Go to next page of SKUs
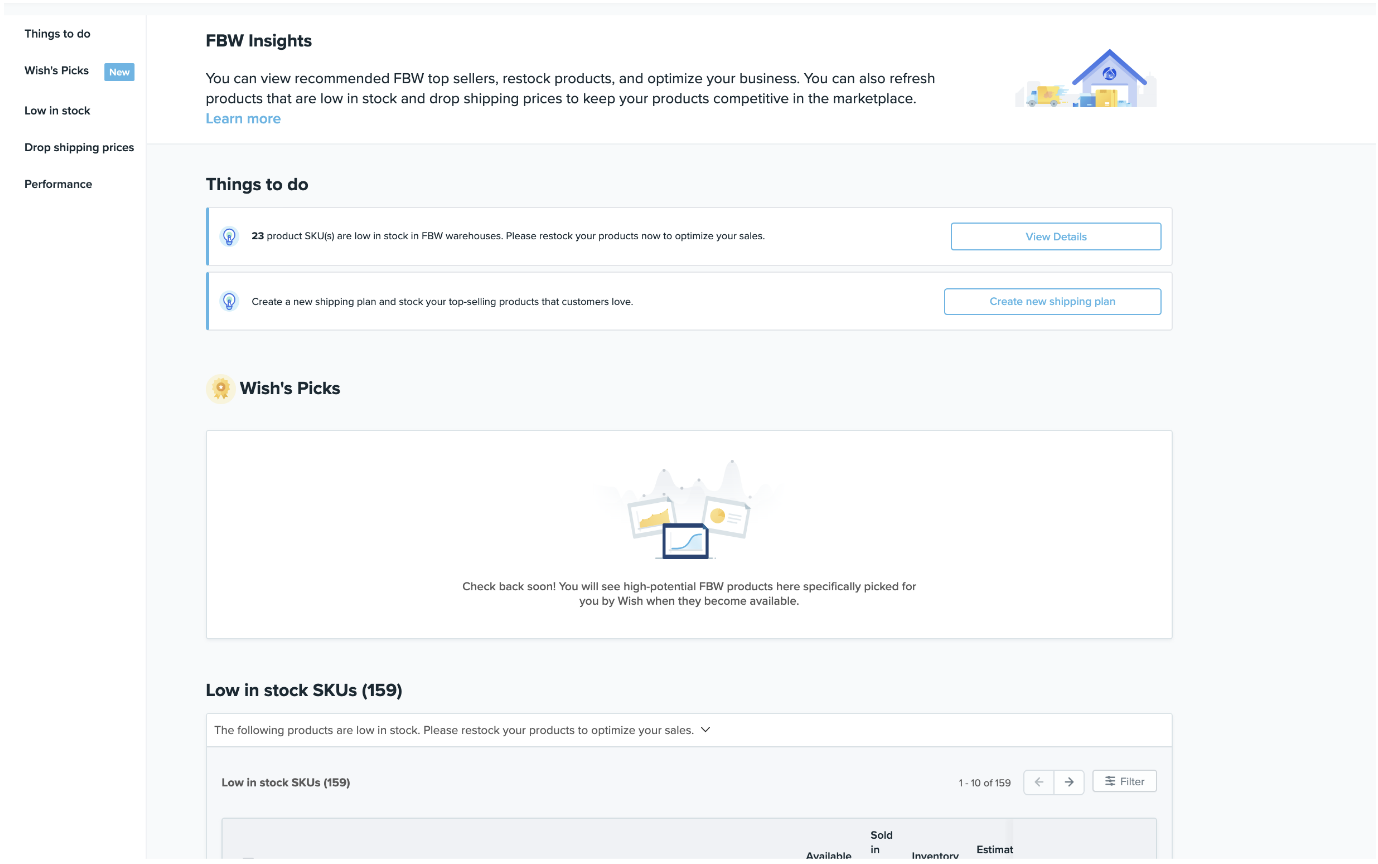The height and width of the screenshot is (864, 1378). point(1069,782)
